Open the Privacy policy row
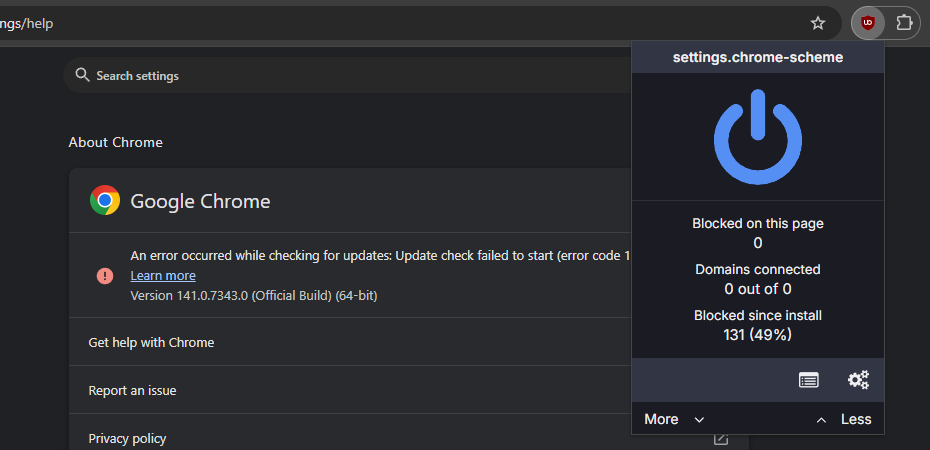Viewport: 930px width, 450px height. click(409, 438)
